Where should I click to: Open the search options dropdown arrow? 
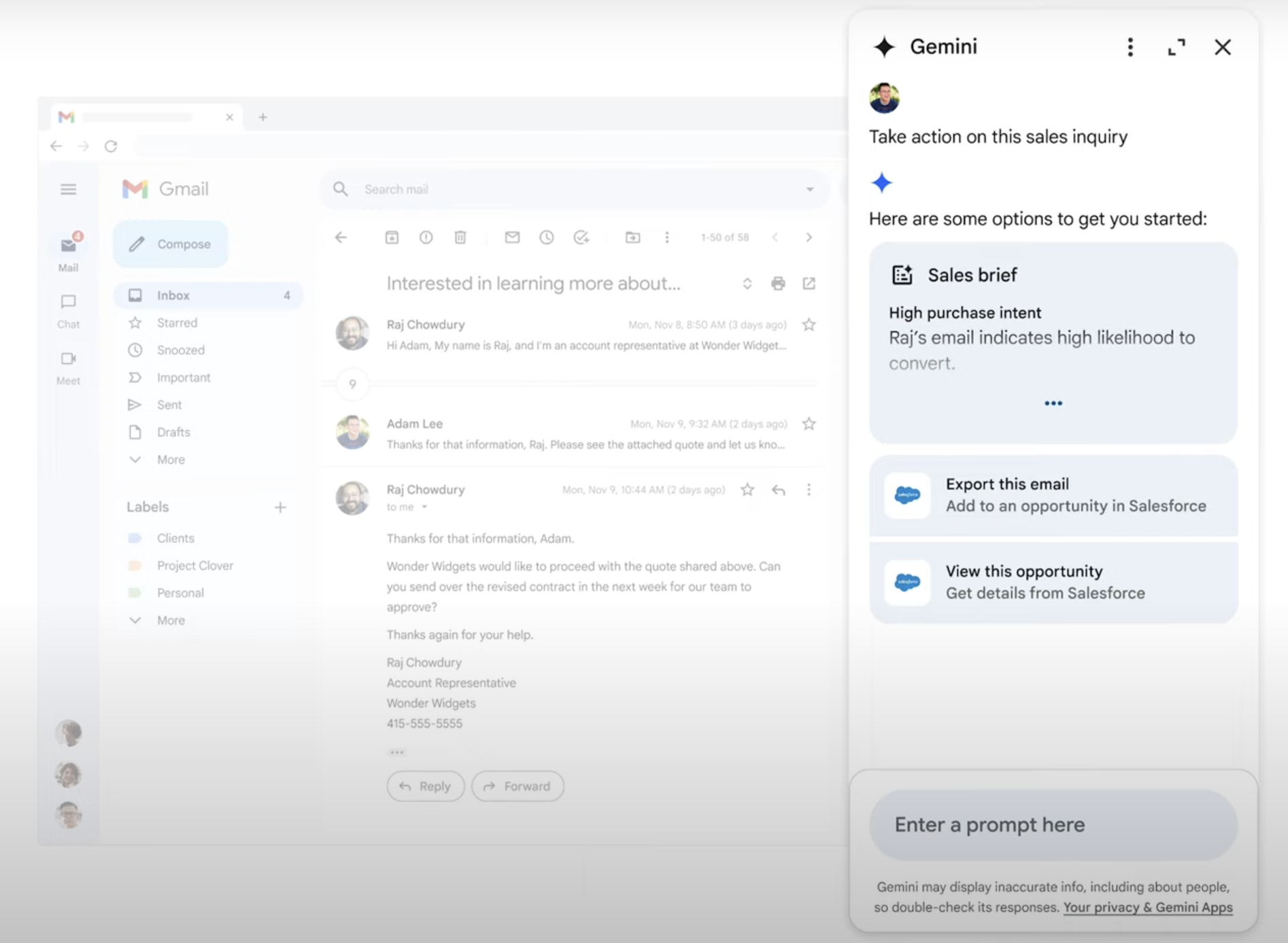(809, 189)
